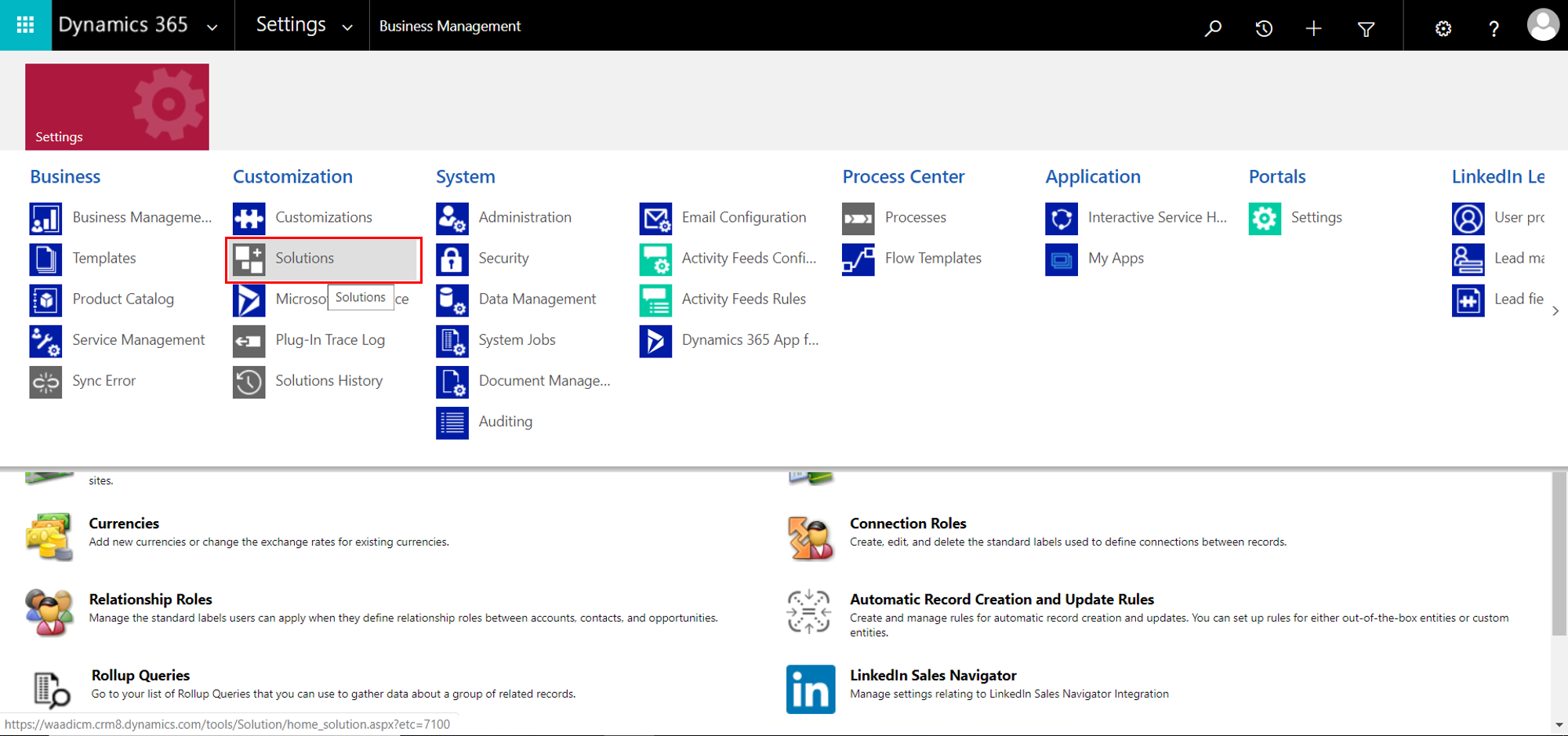
Task: Click the search magnifier icon
Action: point(1213,28)
